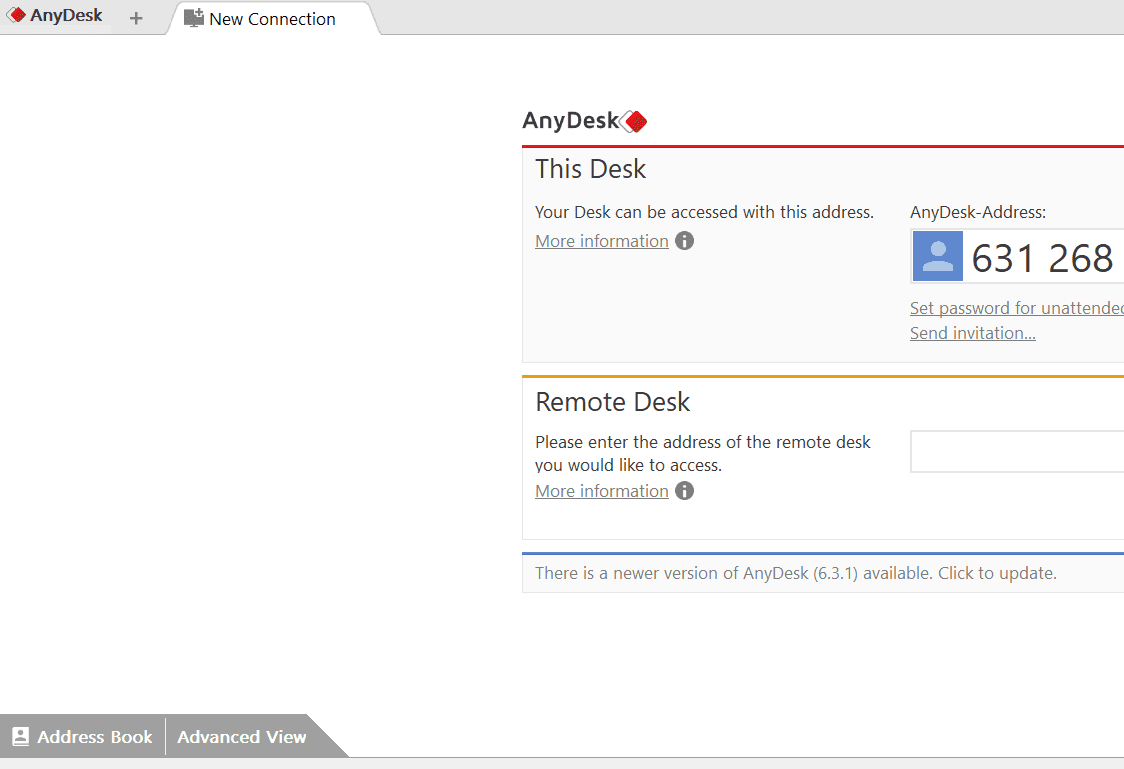Image resolution: width=1124 pixels, height=769 pixels.
Task: Click the AnyDesk wordmark above This Desk
Action: [571, 121]
